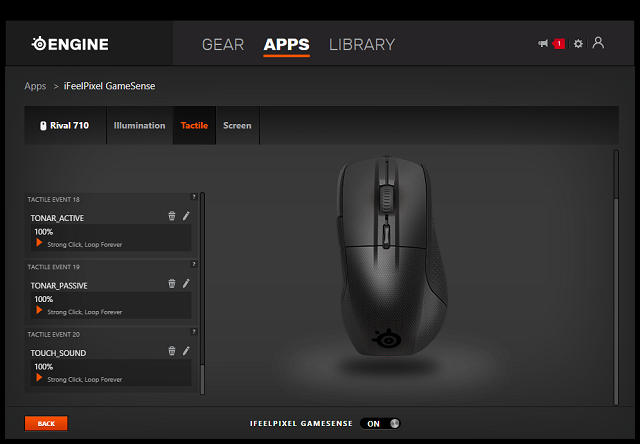Click the TACTILE EVENT 20 header

pyautogui.click(x=53, y=334)
